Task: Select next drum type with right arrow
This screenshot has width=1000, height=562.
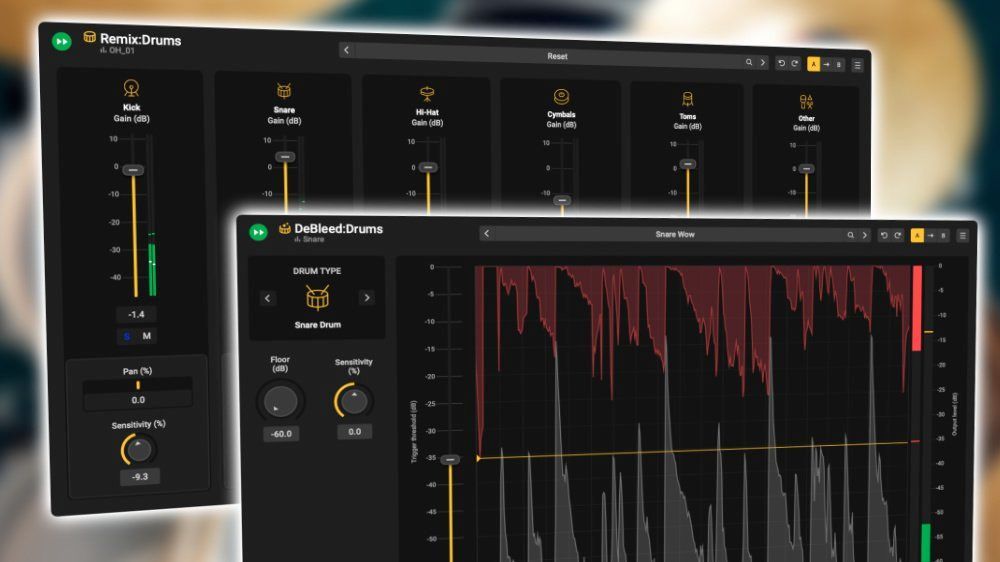Action: click(x=367, y=298)
